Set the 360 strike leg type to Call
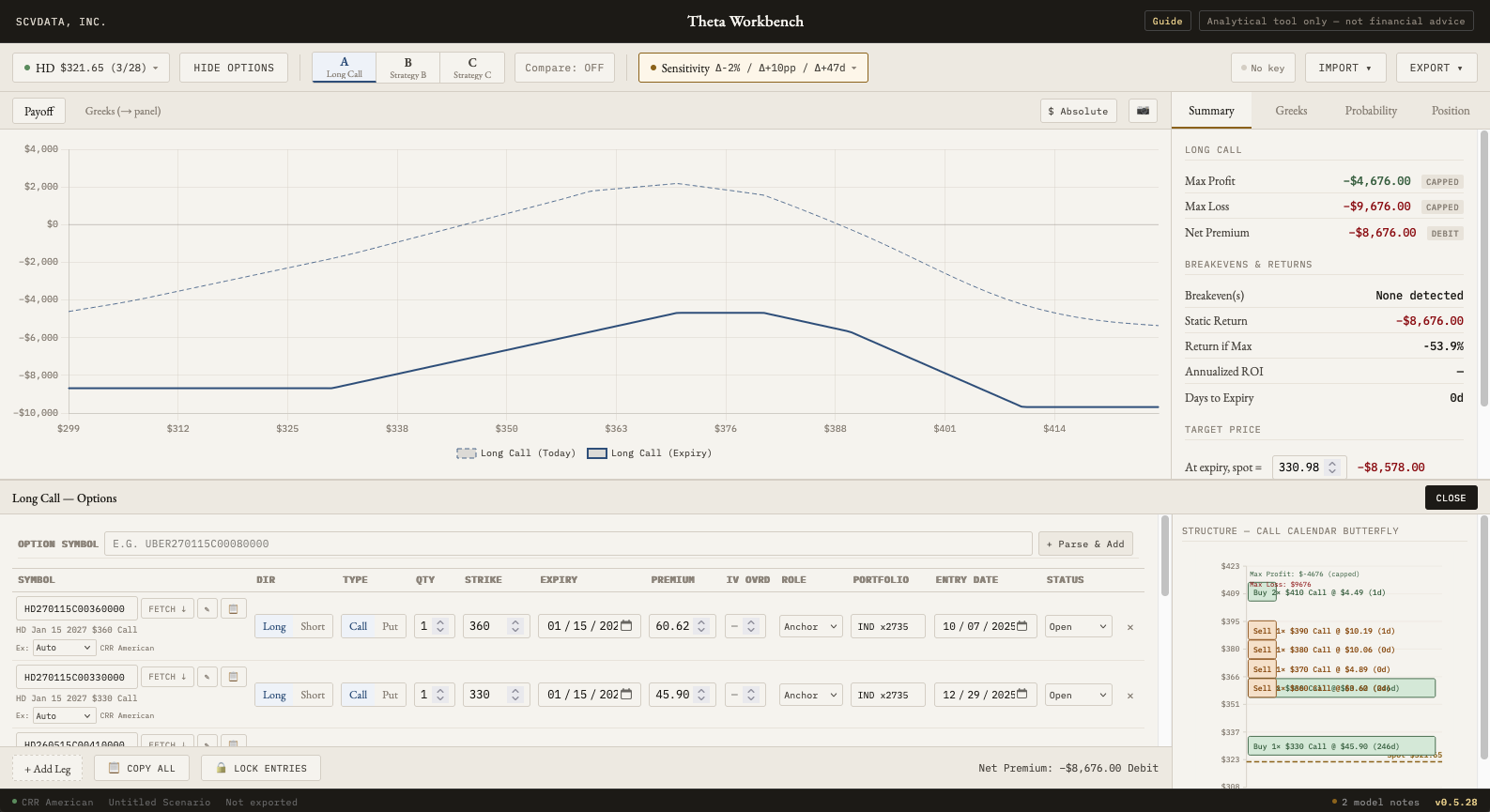 [358, 626]
